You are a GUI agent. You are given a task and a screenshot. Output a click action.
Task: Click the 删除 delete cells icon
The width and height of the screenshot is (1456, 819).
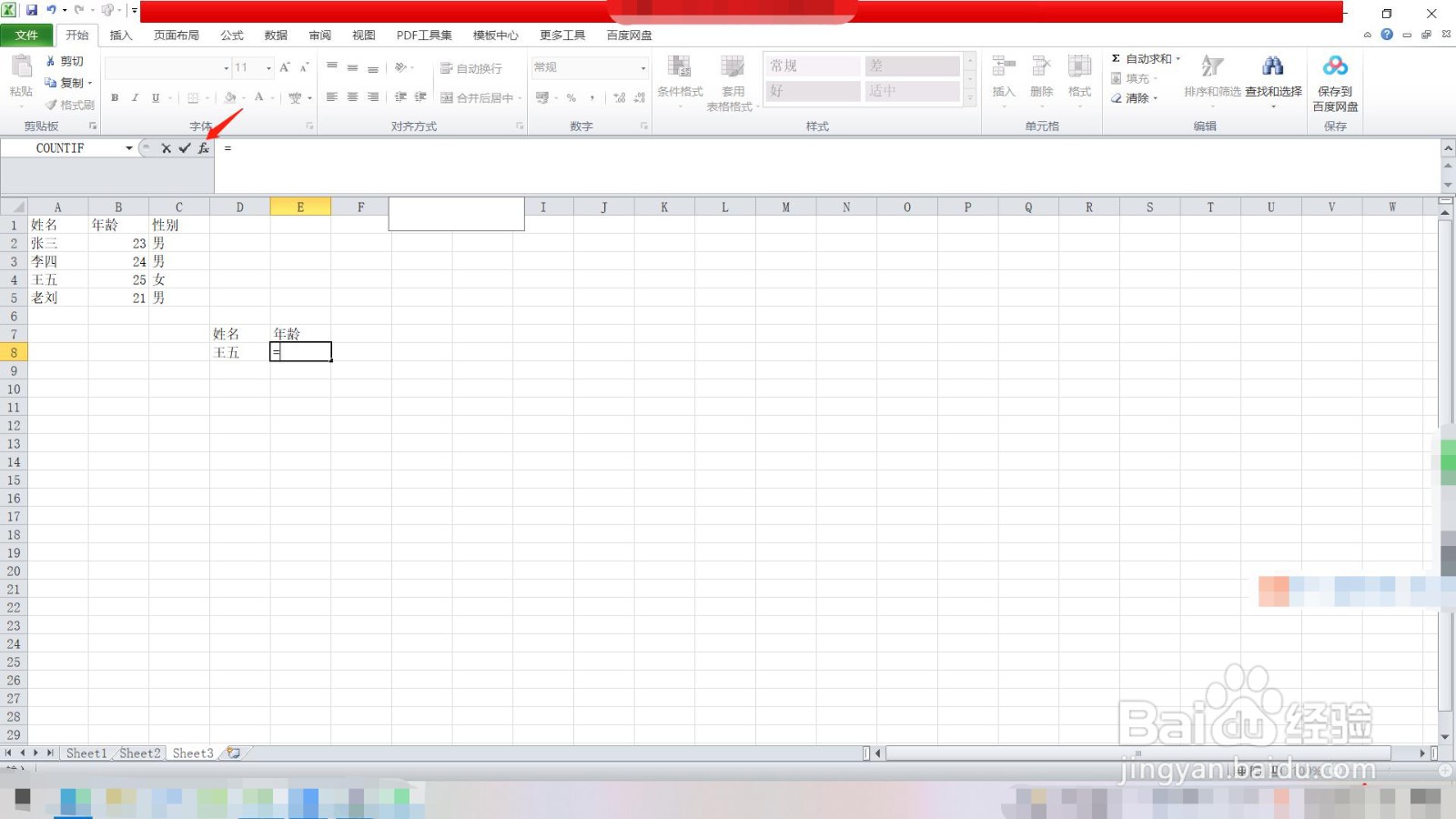(x=1042, y=66)
